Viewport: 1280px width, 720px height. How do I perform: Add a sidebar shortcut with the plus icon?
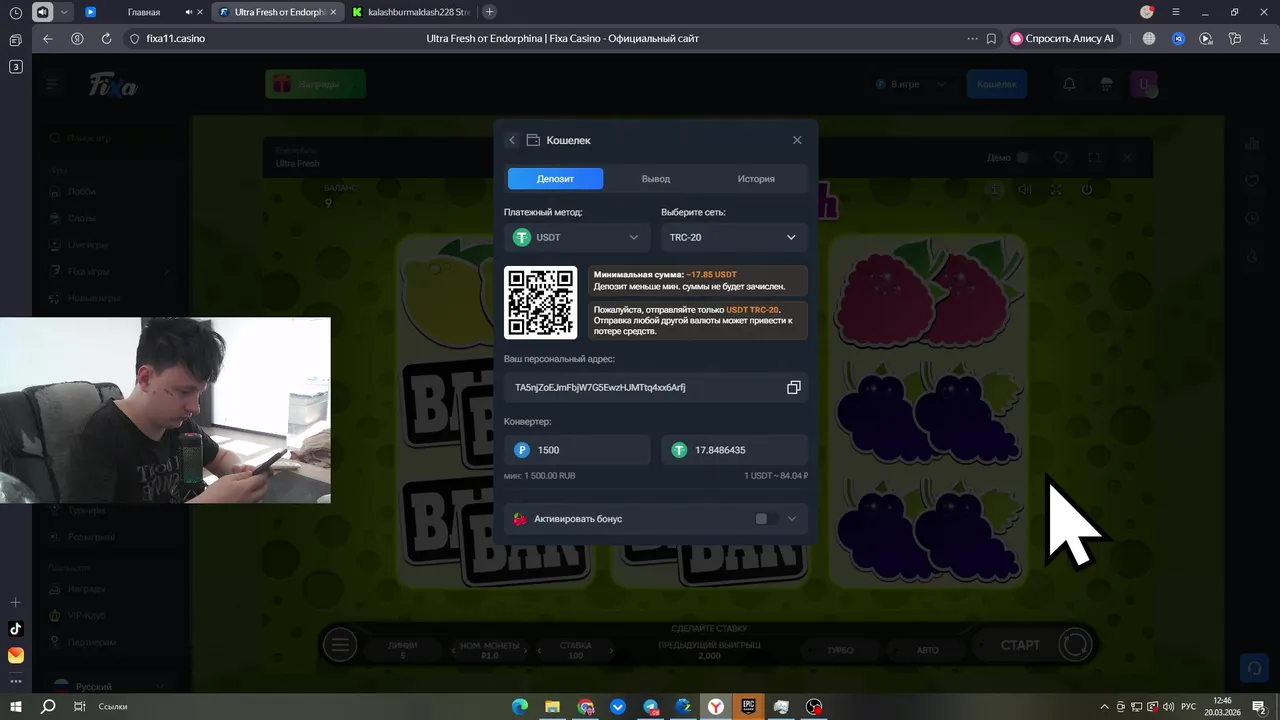click(x=15, y=603)
